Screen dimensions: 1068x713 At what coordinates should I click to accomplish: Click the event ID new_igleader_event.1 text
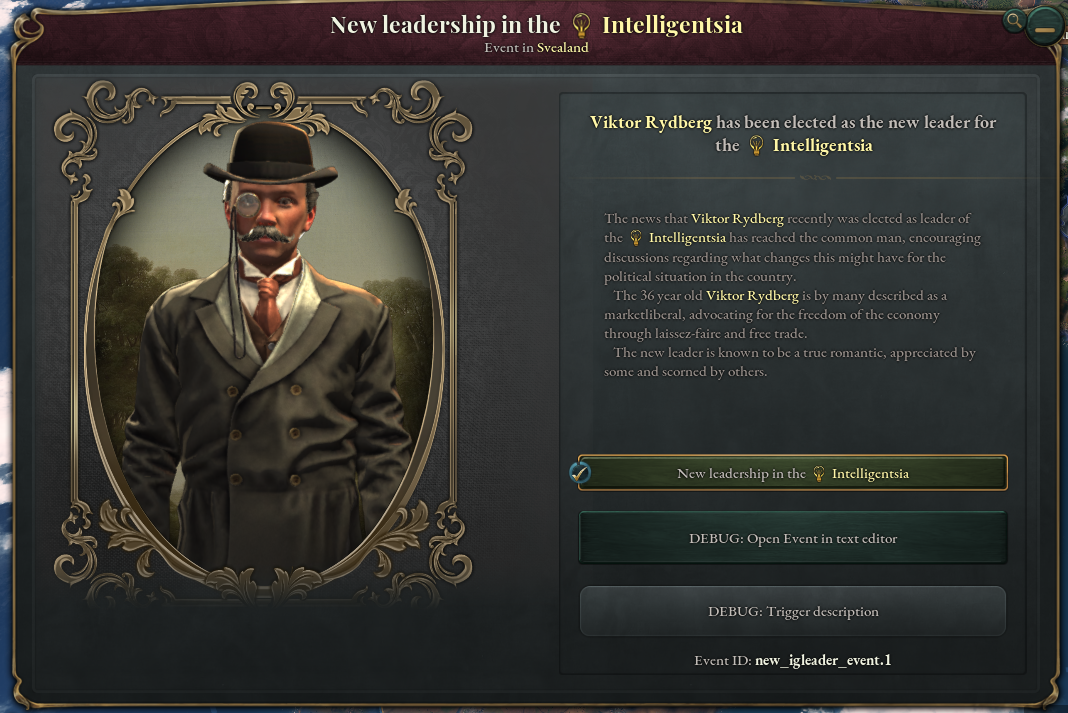point(823,660)
